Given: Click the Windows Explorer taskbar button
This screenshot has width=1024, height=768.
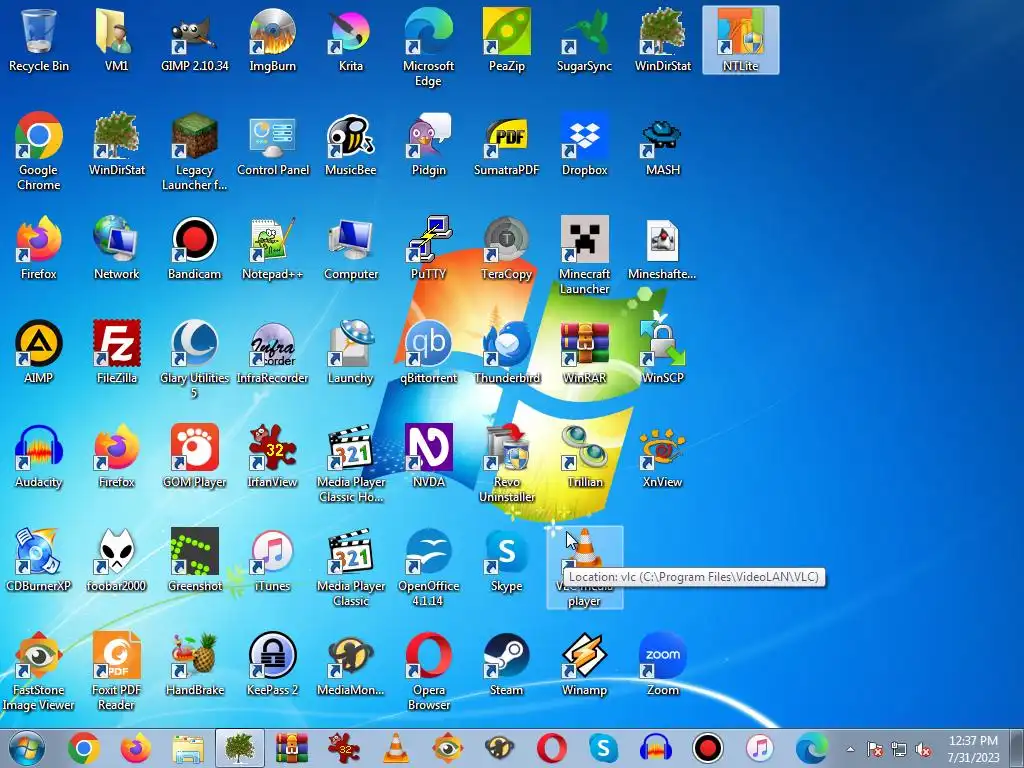Looking at the screenshot, I should tap(187, 748).
